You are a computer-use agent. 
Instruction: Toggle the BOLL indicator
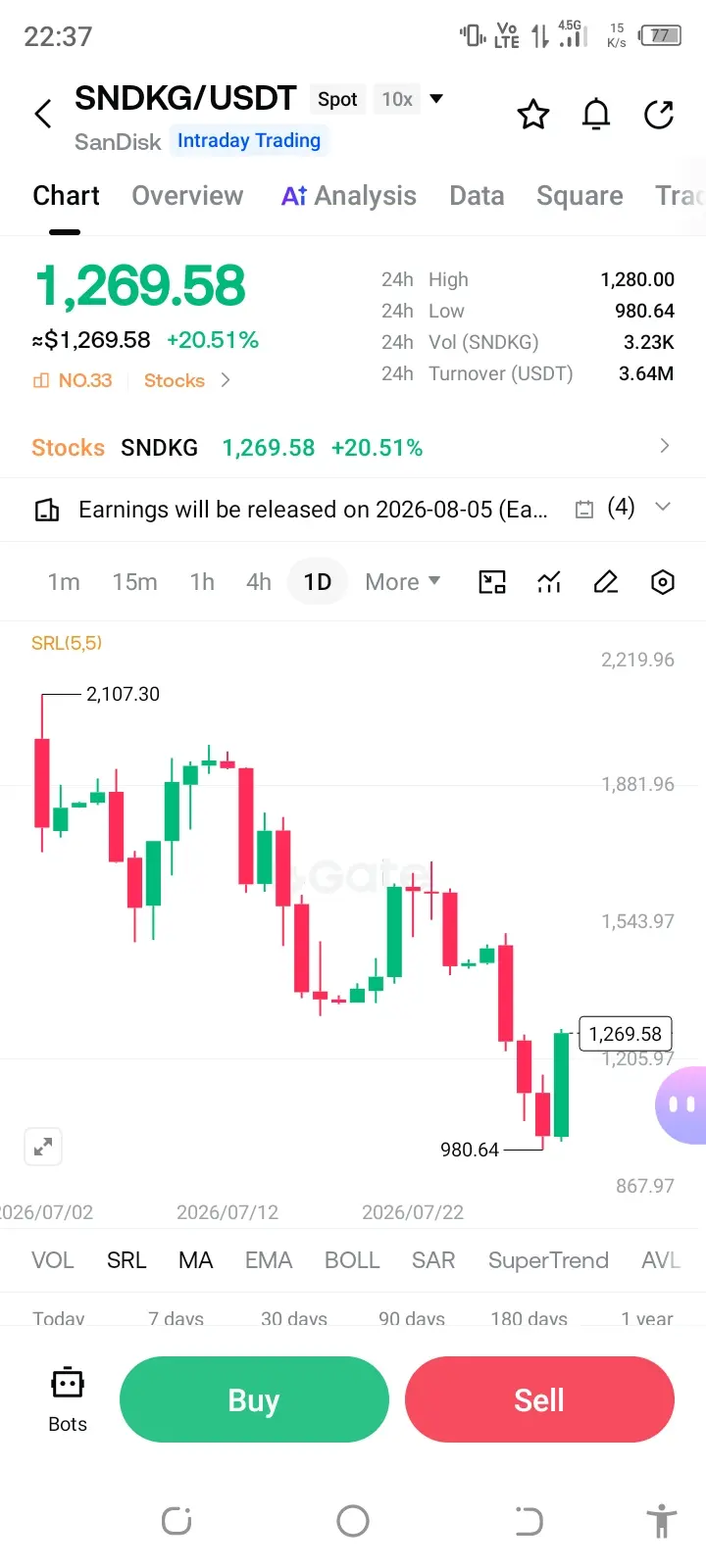click(x=352, y=1260)
